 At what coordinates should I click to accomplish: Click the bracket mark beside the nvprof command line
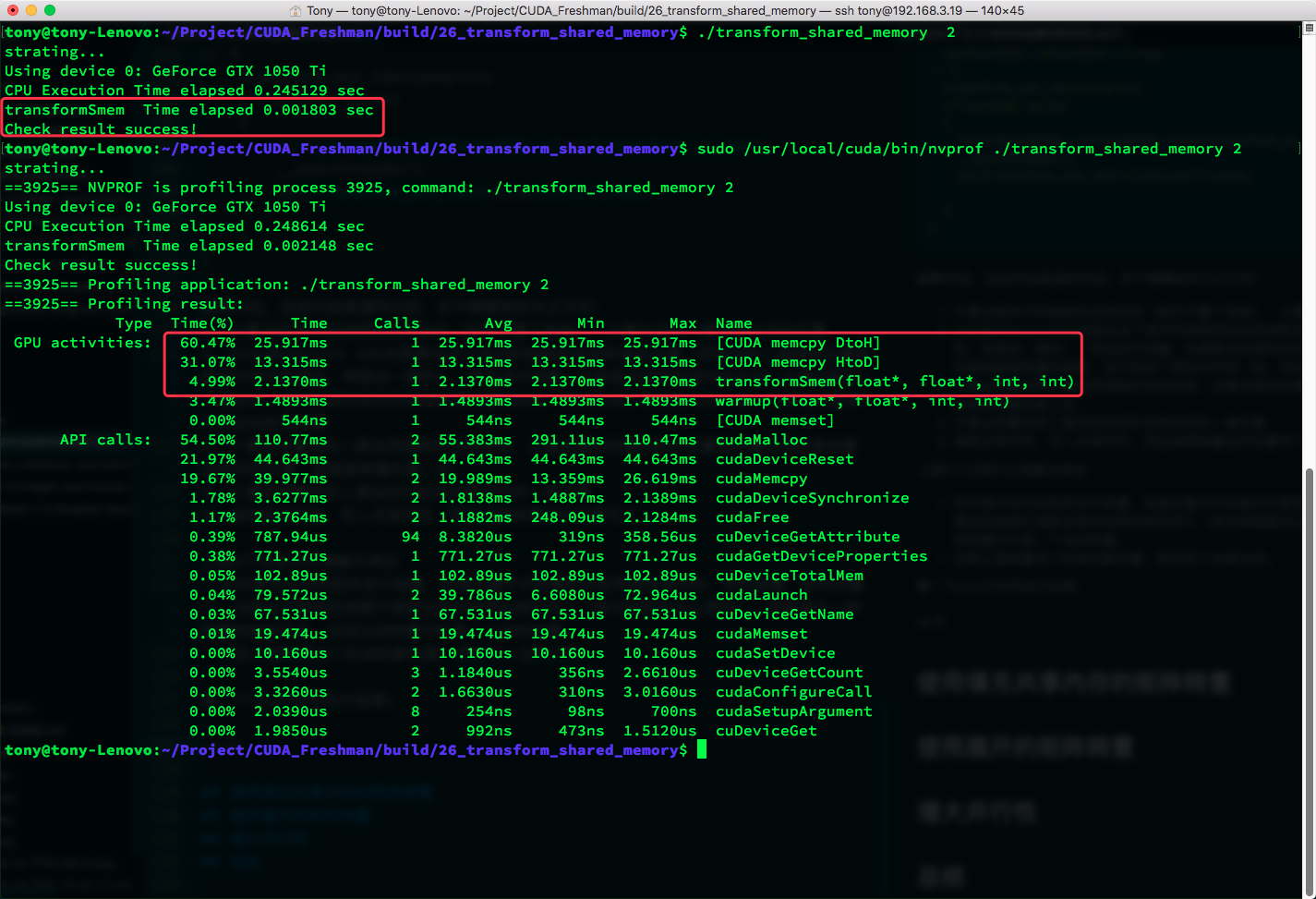click(x=1299, y=149)
